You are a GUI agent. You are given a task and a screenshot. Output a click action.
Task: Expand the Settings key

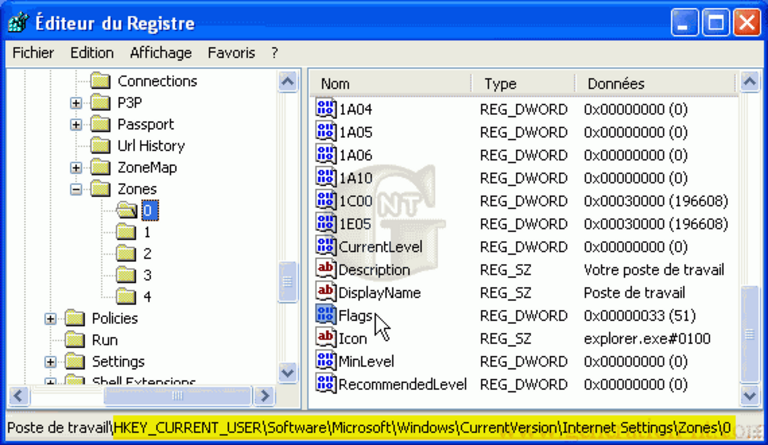tap(50, 361)
